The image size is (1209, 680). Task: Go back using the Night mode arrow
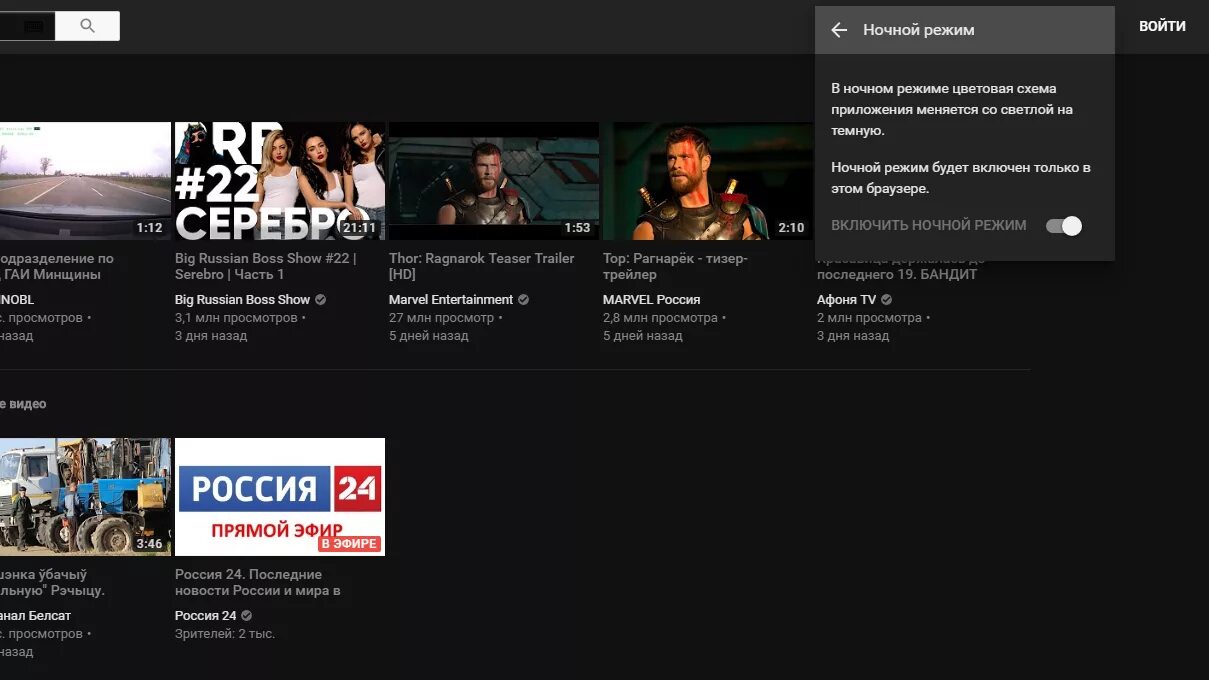coord(839,30)
